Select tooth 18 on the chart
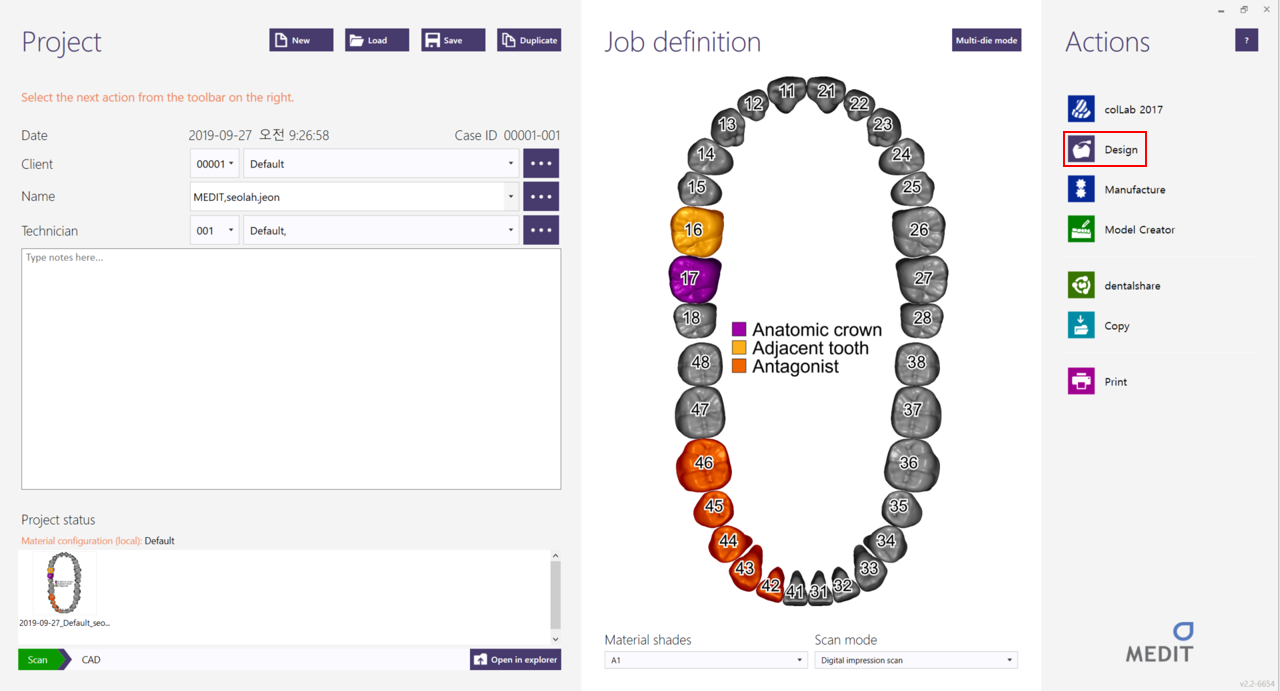Screen dimensions: 1280x691 pos(693,319)
